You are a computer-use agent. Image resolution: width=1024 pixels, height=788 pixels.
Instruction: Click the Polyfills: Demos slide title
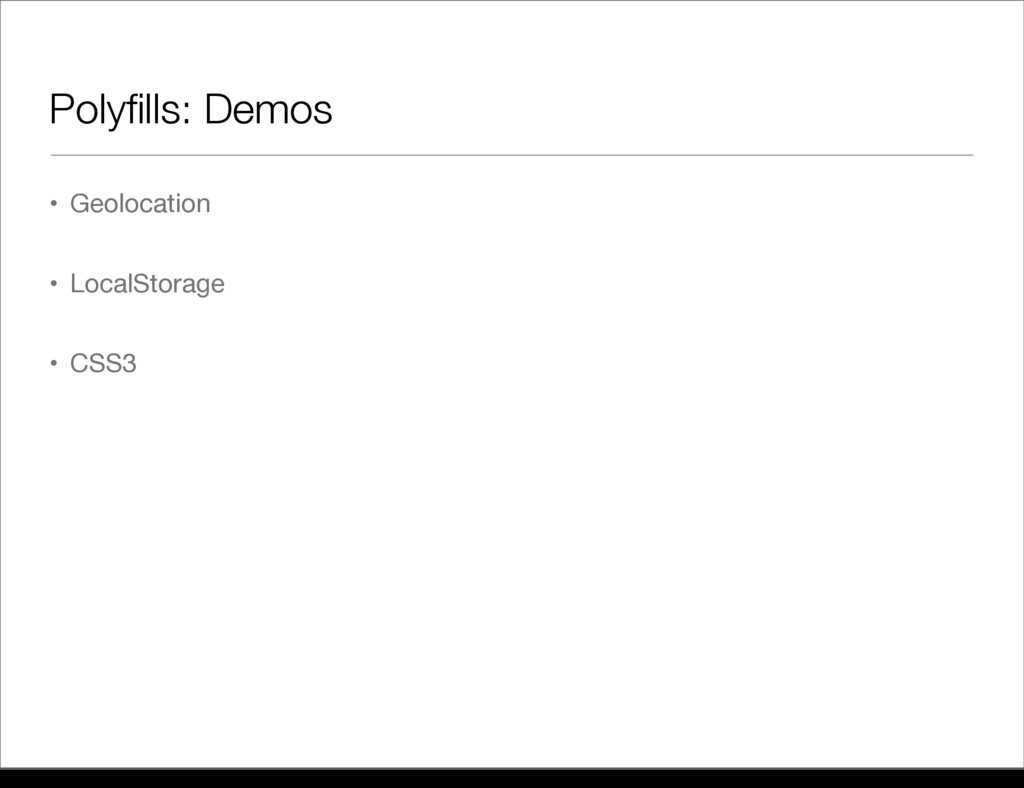tap(190, 110)
